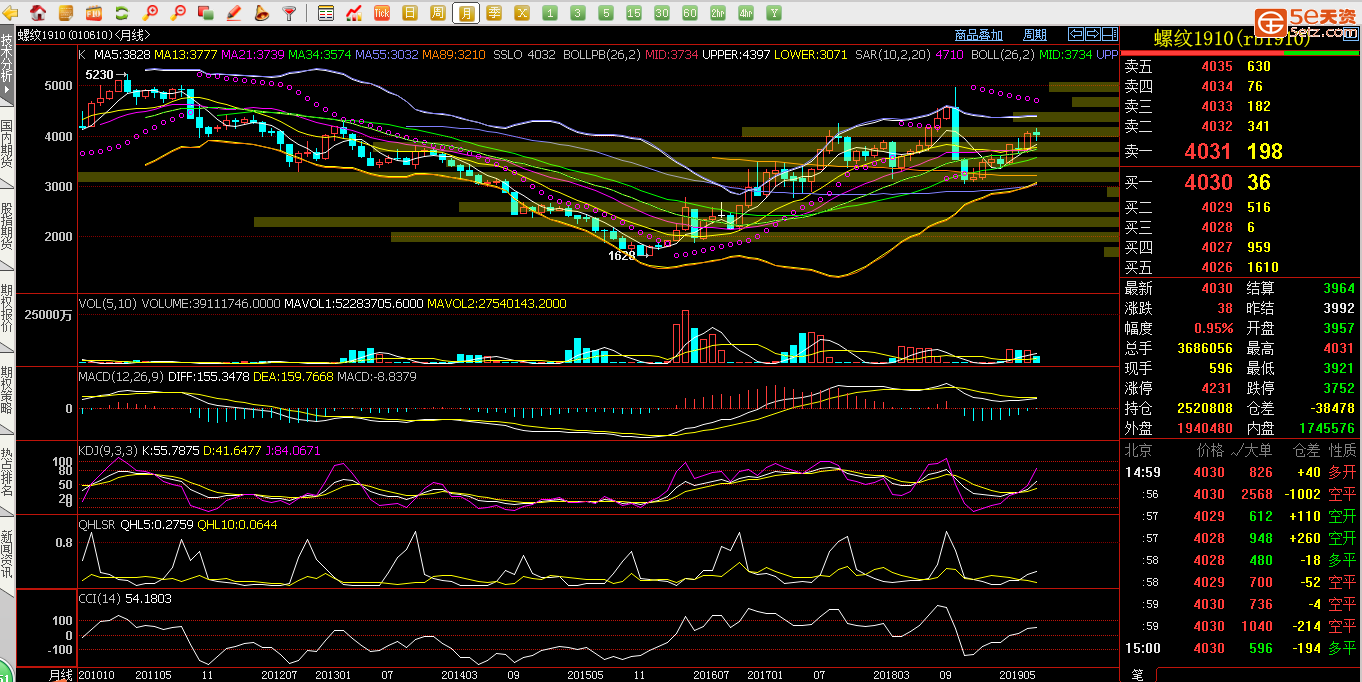Show the Tick chart
Viewport: 1362px width, 682px height.
click(382, 13)
